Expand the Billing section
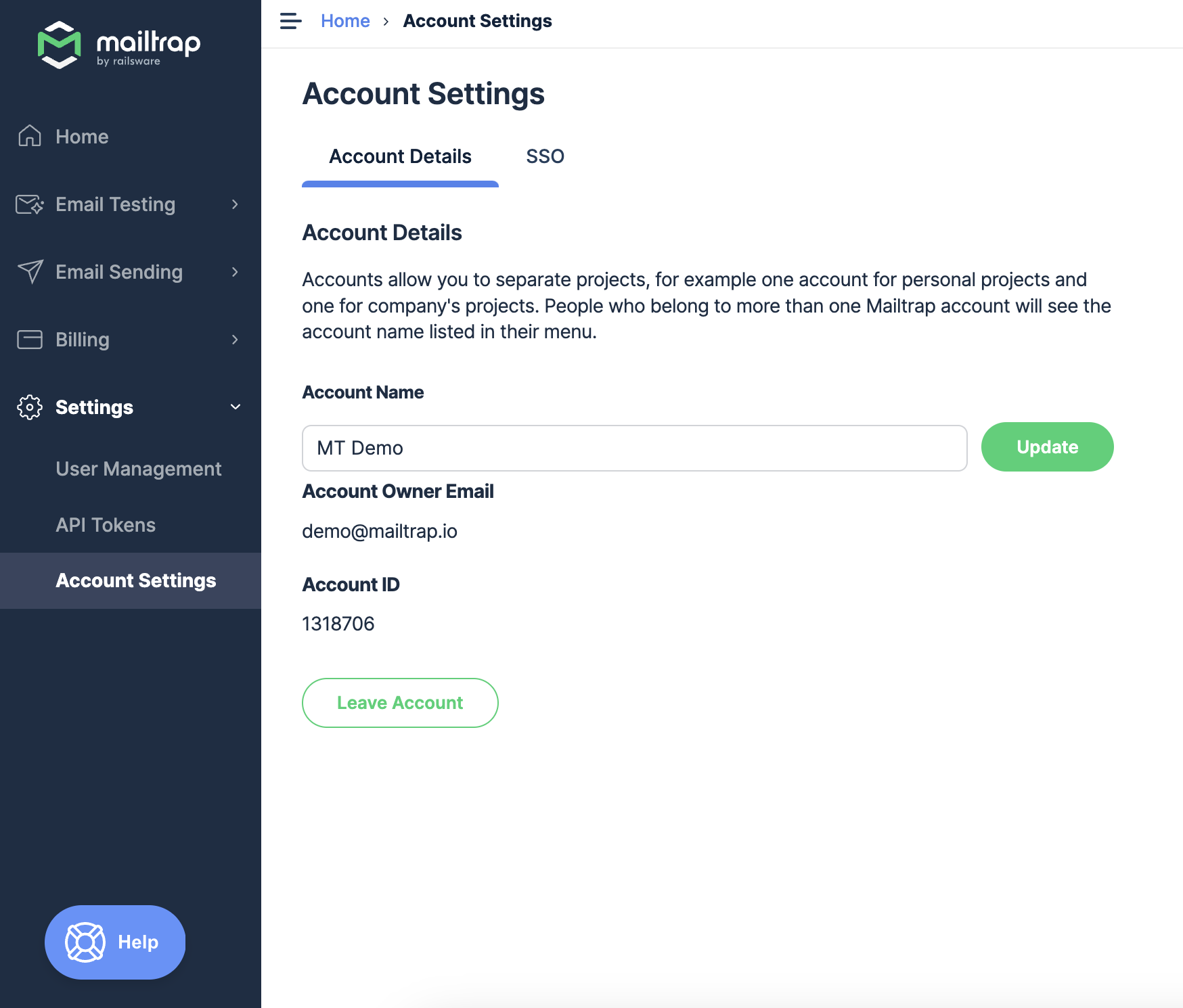The image size is (1183, 1008). 235,340
